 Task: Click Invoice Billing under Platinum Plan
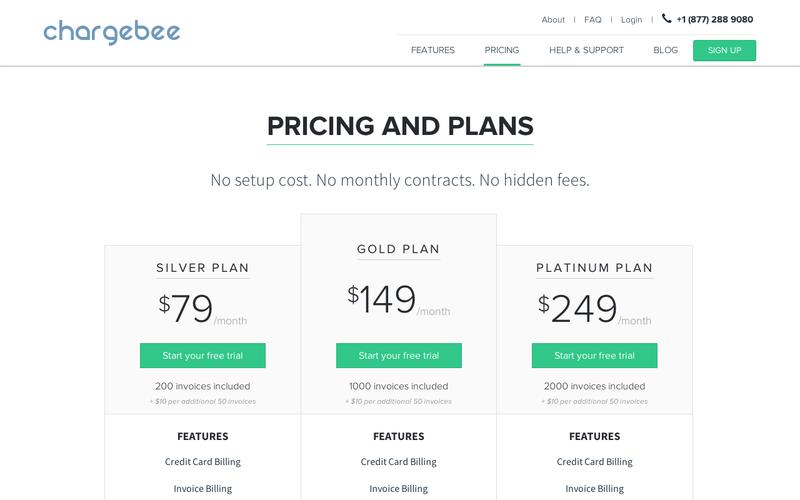tap(594, 489)
